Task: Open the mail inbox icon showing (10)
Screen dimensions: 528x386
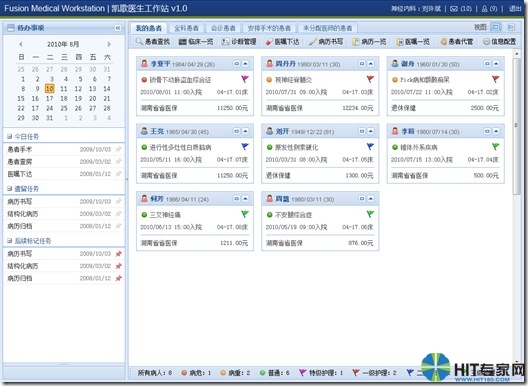Action: pyautogui.click(x=454, y=9)
